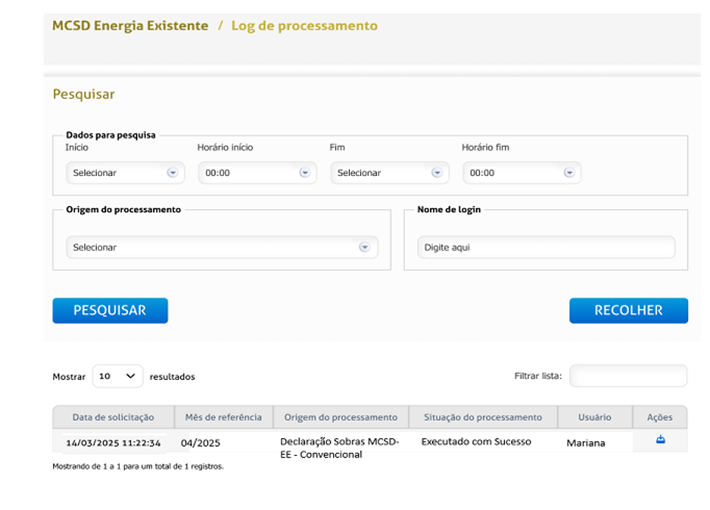Focus the Filtrar lista text box
Screen dimensions: 710x510
(628, 376)
